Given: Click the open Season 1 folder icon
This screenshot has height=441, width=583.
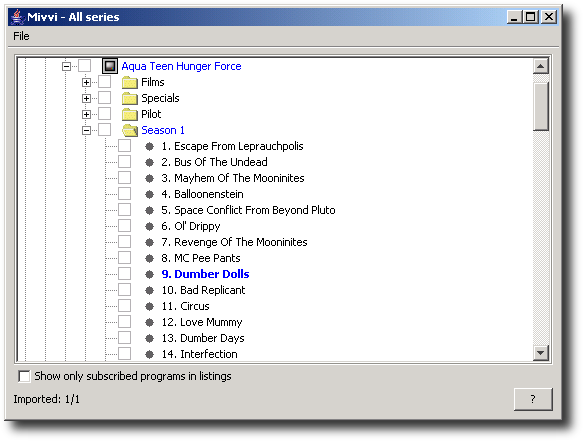Looking at the screenshot, I should click(130, 130).
